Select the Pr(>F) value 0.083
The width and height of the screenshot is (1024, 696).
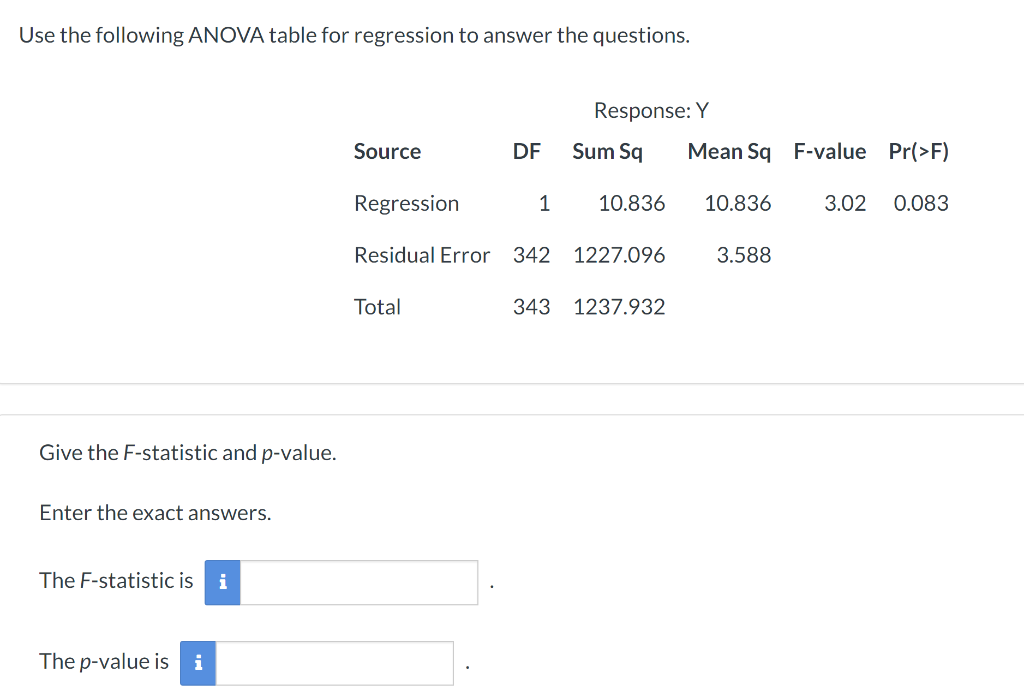tap(921, 203)
